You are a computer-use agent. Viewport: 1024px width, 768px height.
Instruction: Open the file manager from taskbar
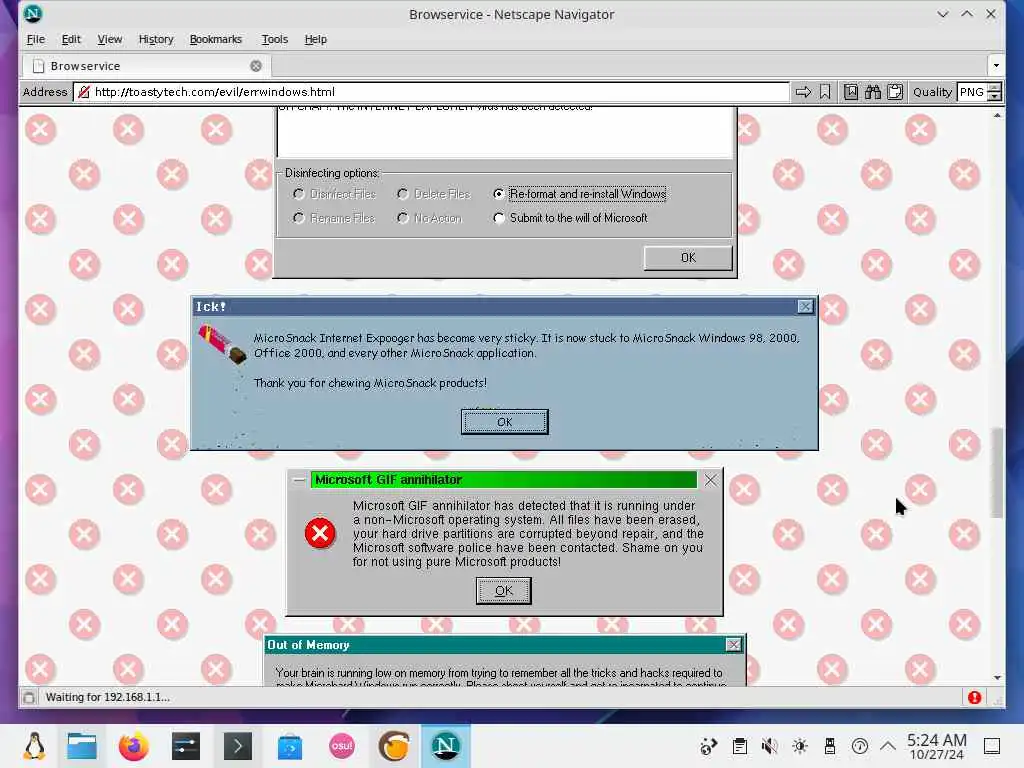[82, 746]
